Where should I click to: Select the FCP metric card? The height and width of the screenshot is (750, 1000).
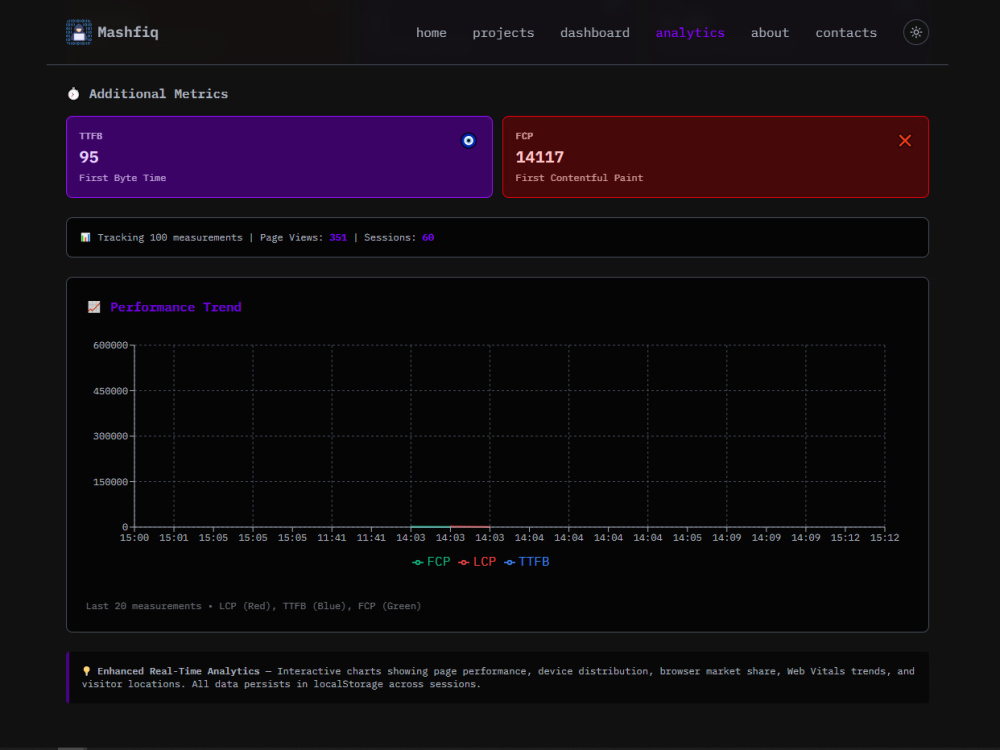(x=716, y=157)
